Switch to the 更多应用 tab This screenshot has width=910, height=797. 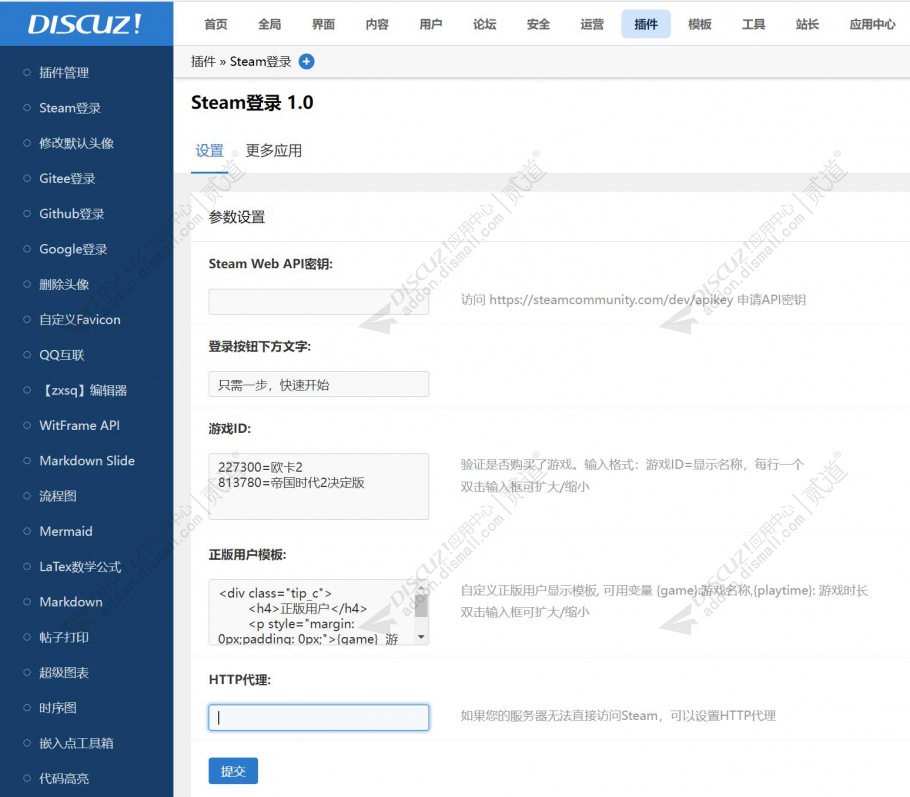273,151
